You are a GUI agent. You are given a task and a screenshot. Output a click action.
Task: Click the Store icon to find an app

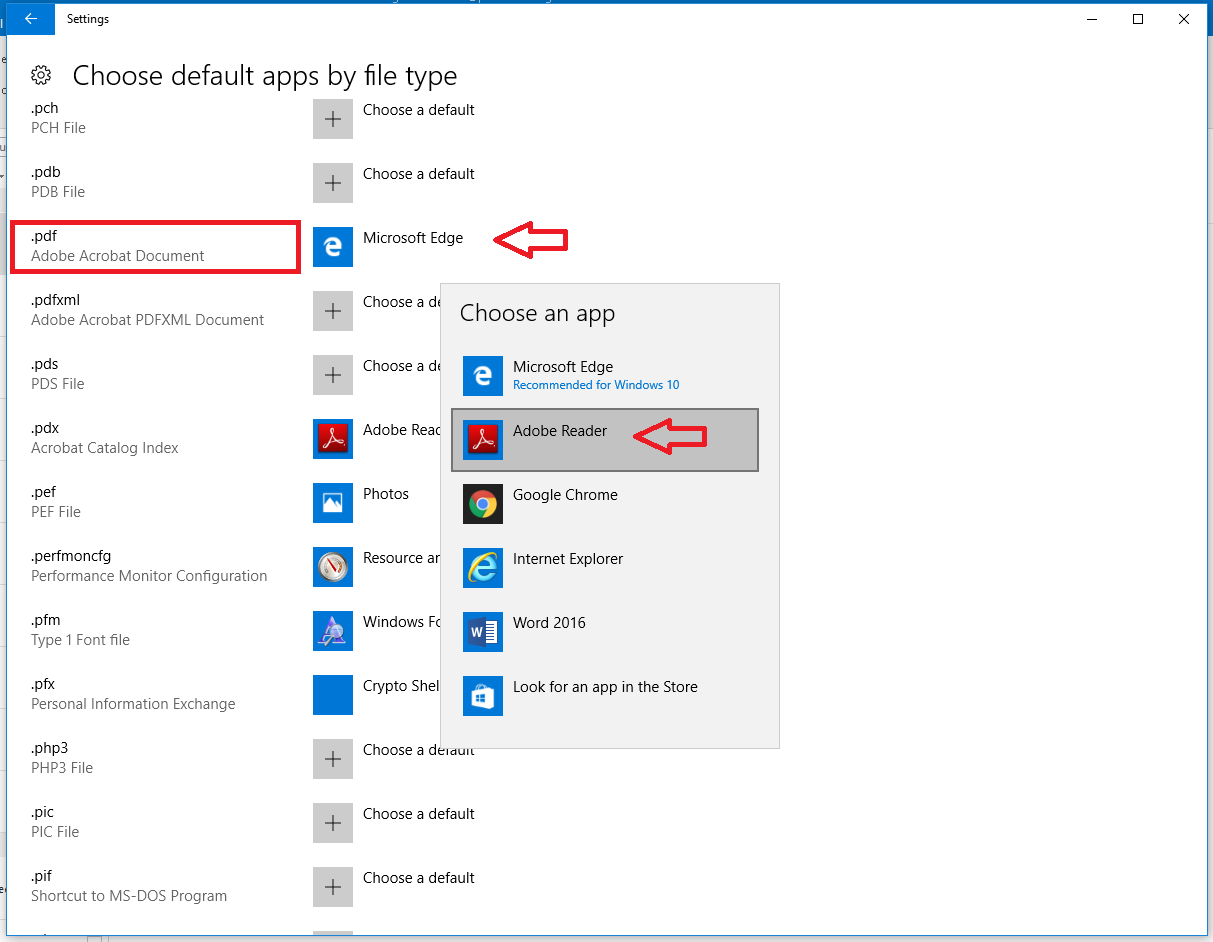pyautogui.click(x=483, y=696)
